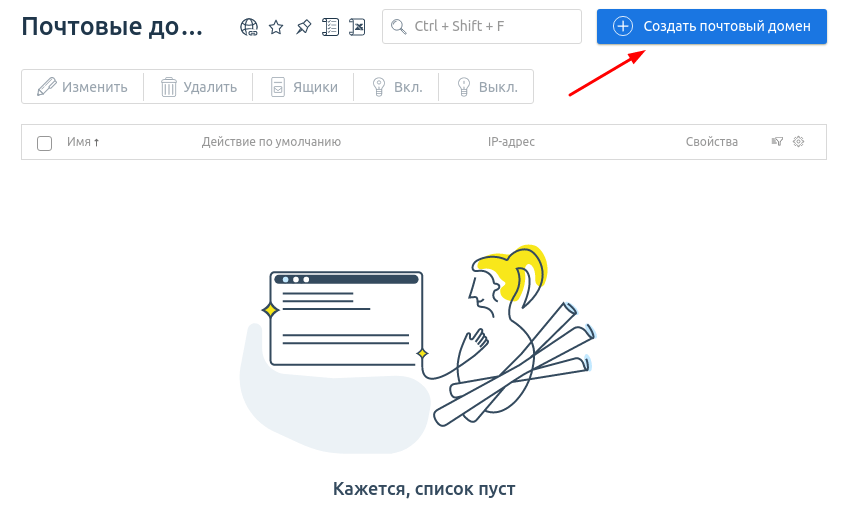
Task: Click the Свойства column header
Action: point(711,142)
